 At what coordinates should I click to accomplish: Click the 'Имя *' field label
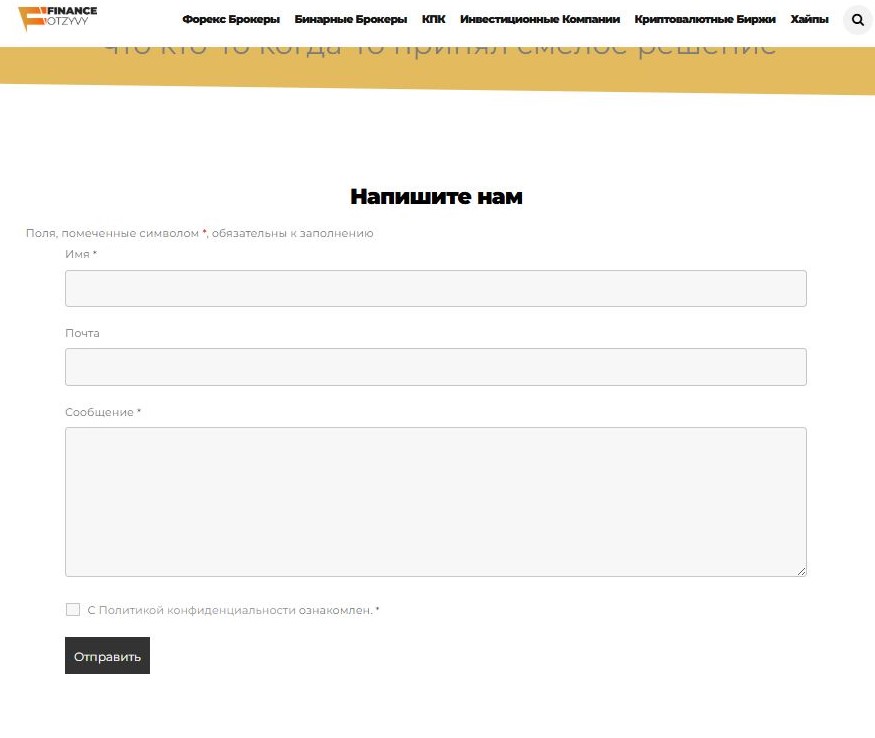[80, 254]
